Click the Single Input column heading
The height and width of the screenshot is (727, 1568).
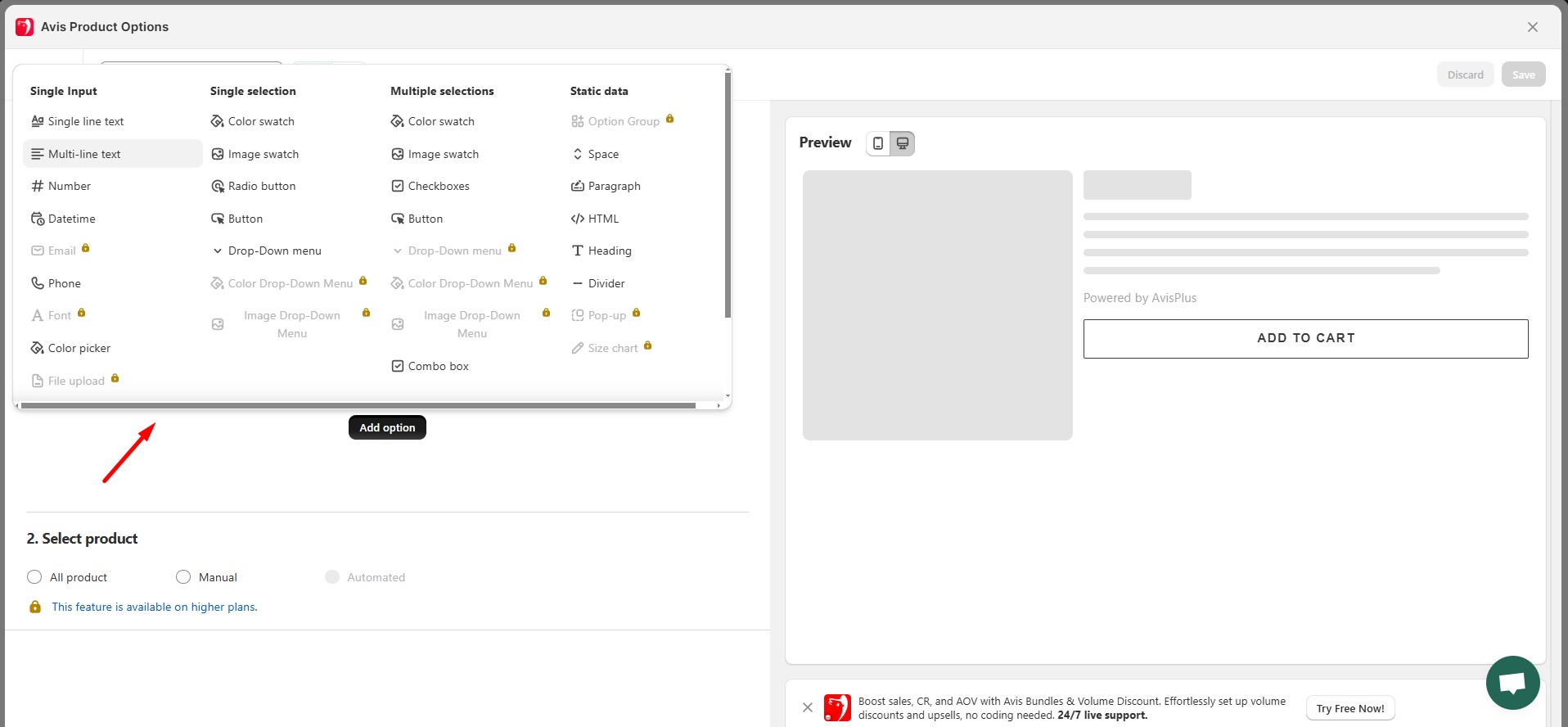point(64,91)
